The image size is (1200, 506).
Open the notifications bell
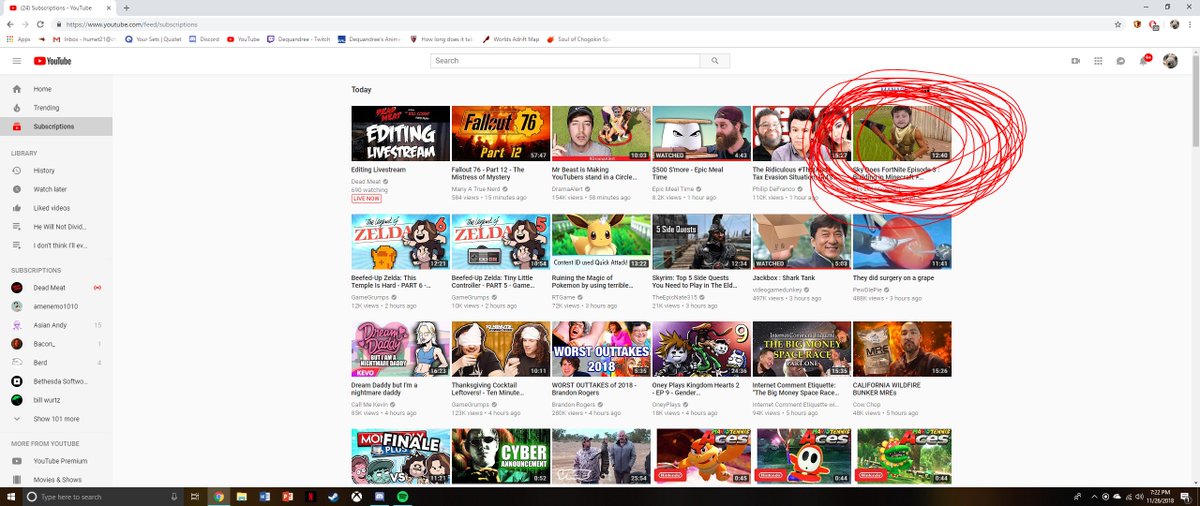click(x=1145, y=61)
